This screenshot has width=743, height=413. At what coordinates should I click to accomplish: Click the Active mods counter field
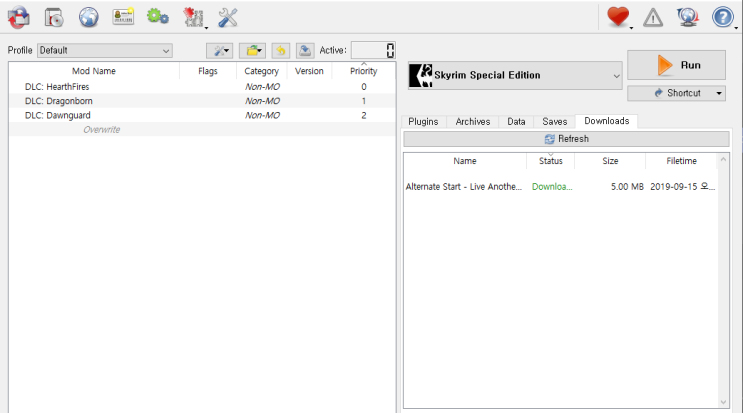(x=373, y=50)
